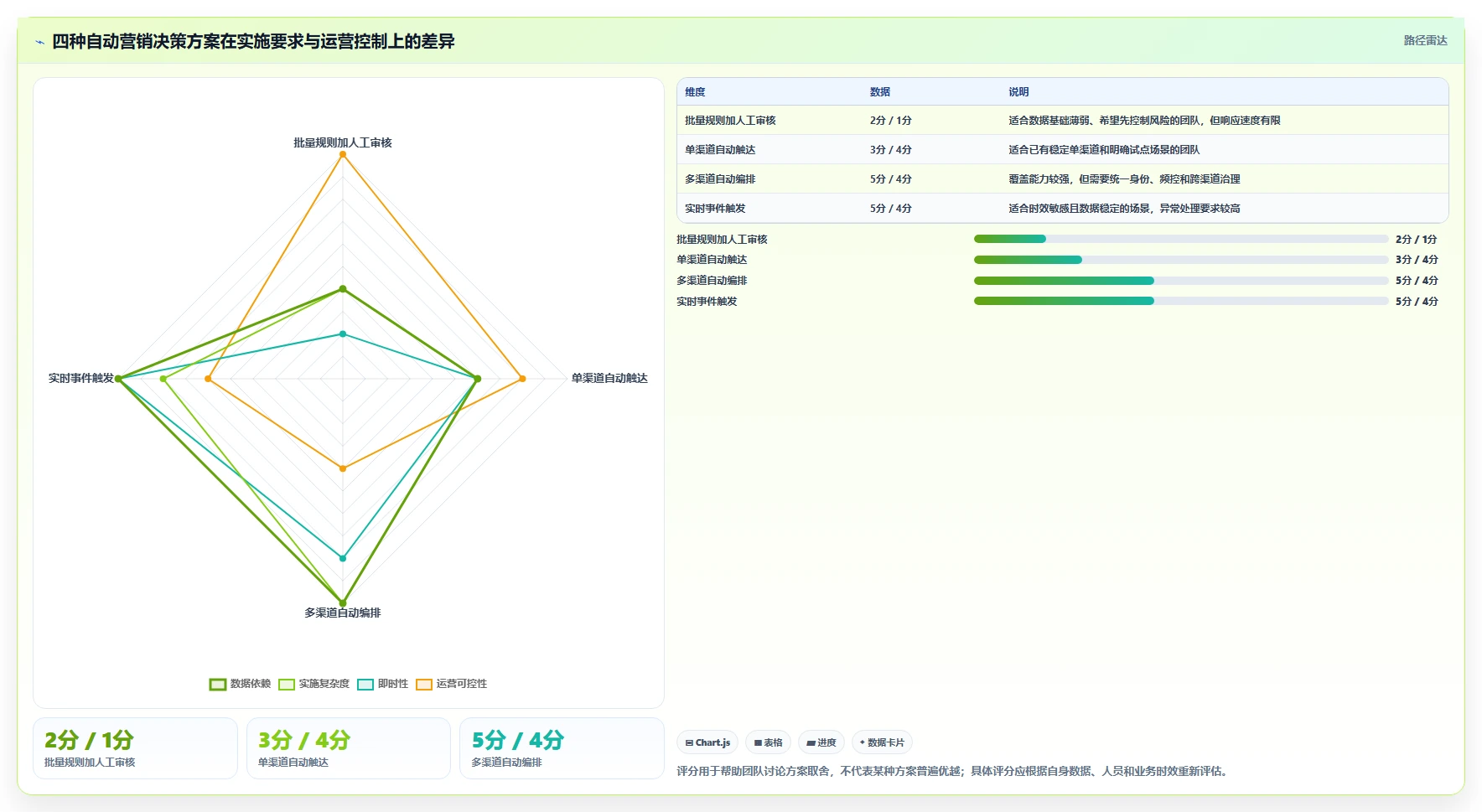Click the icon before the dashboard title
The image size is (1482, 812).
(39, 42)
